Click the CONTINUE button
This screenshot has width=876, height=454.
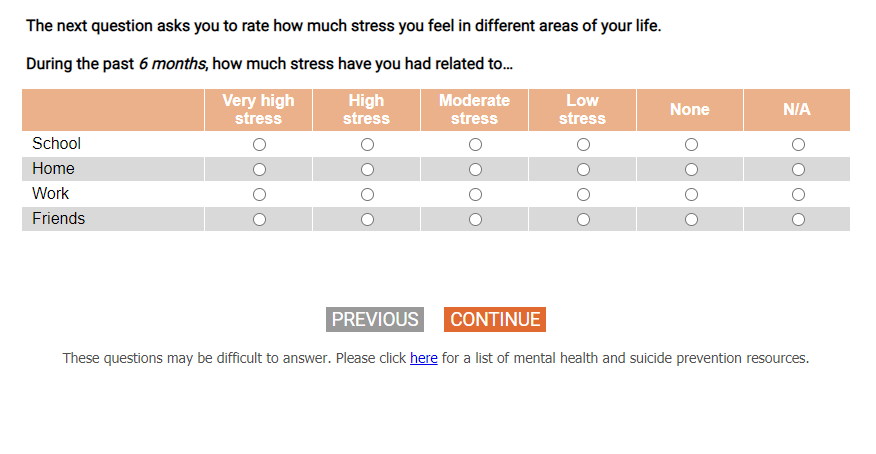495,320
